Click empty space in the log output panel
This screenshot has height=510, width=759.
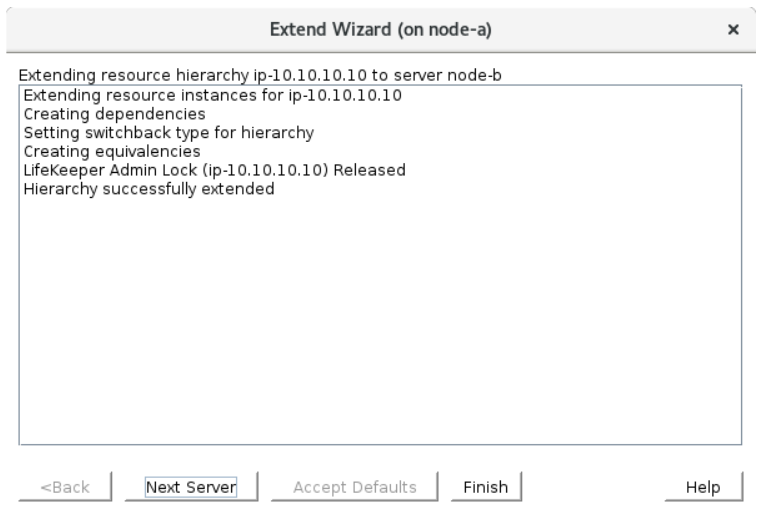point(380,330)
